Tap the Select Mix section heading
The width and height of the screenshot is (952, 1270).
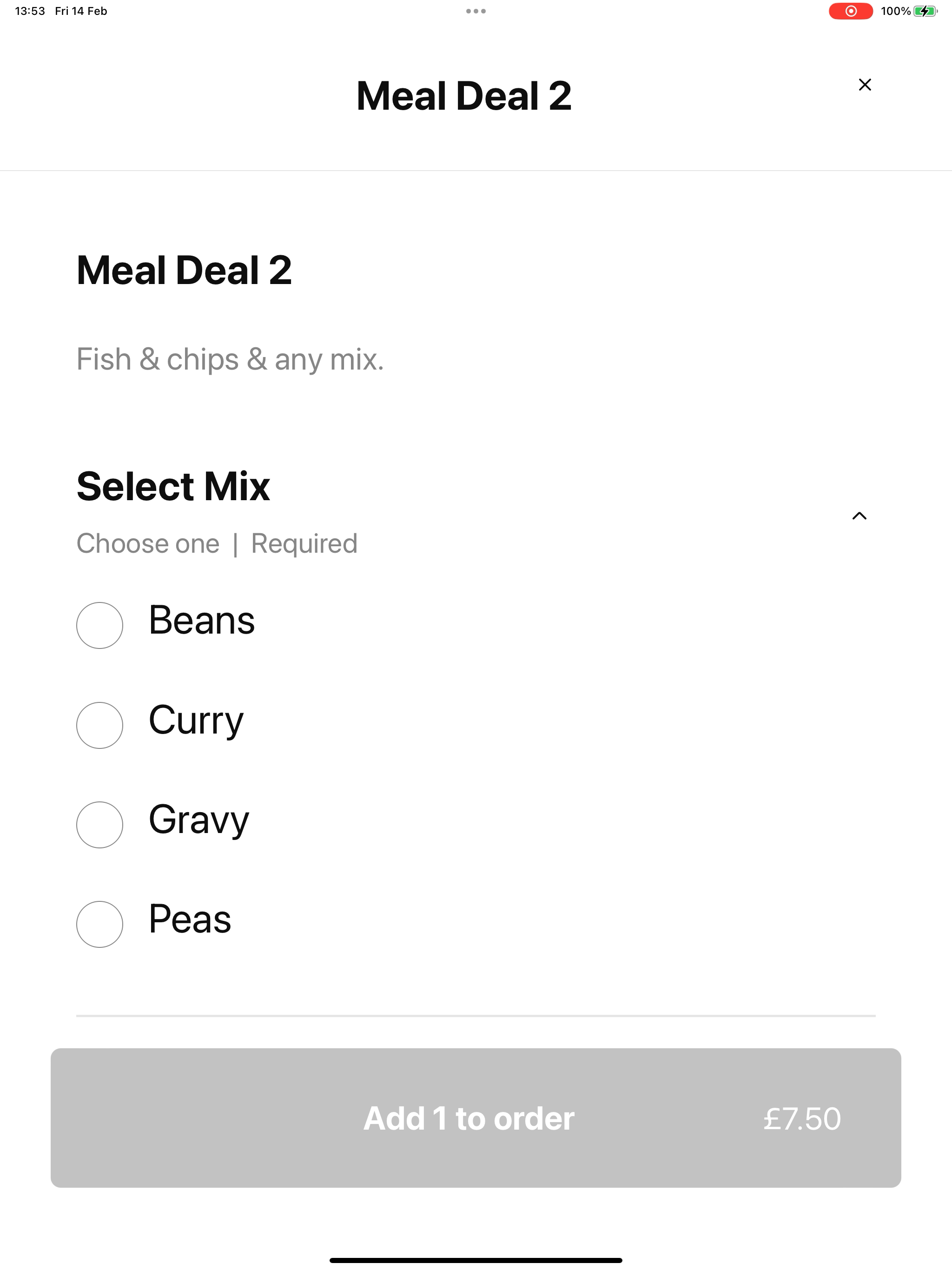pos(173,486)
